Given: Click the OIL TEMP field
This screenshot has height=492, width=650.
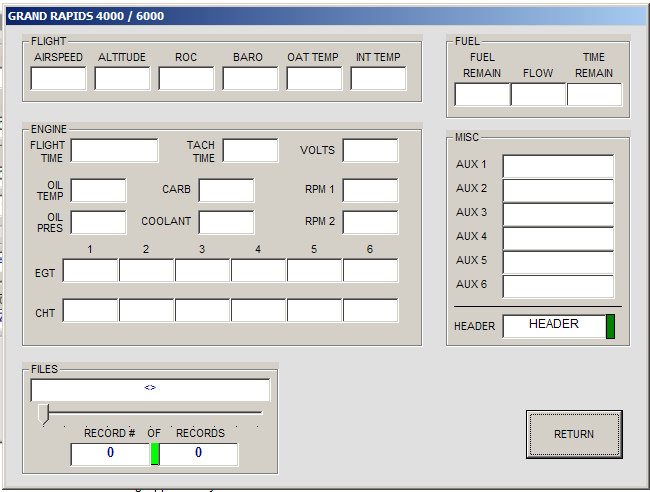Looking at the screenshot, I should pos(98,190).
